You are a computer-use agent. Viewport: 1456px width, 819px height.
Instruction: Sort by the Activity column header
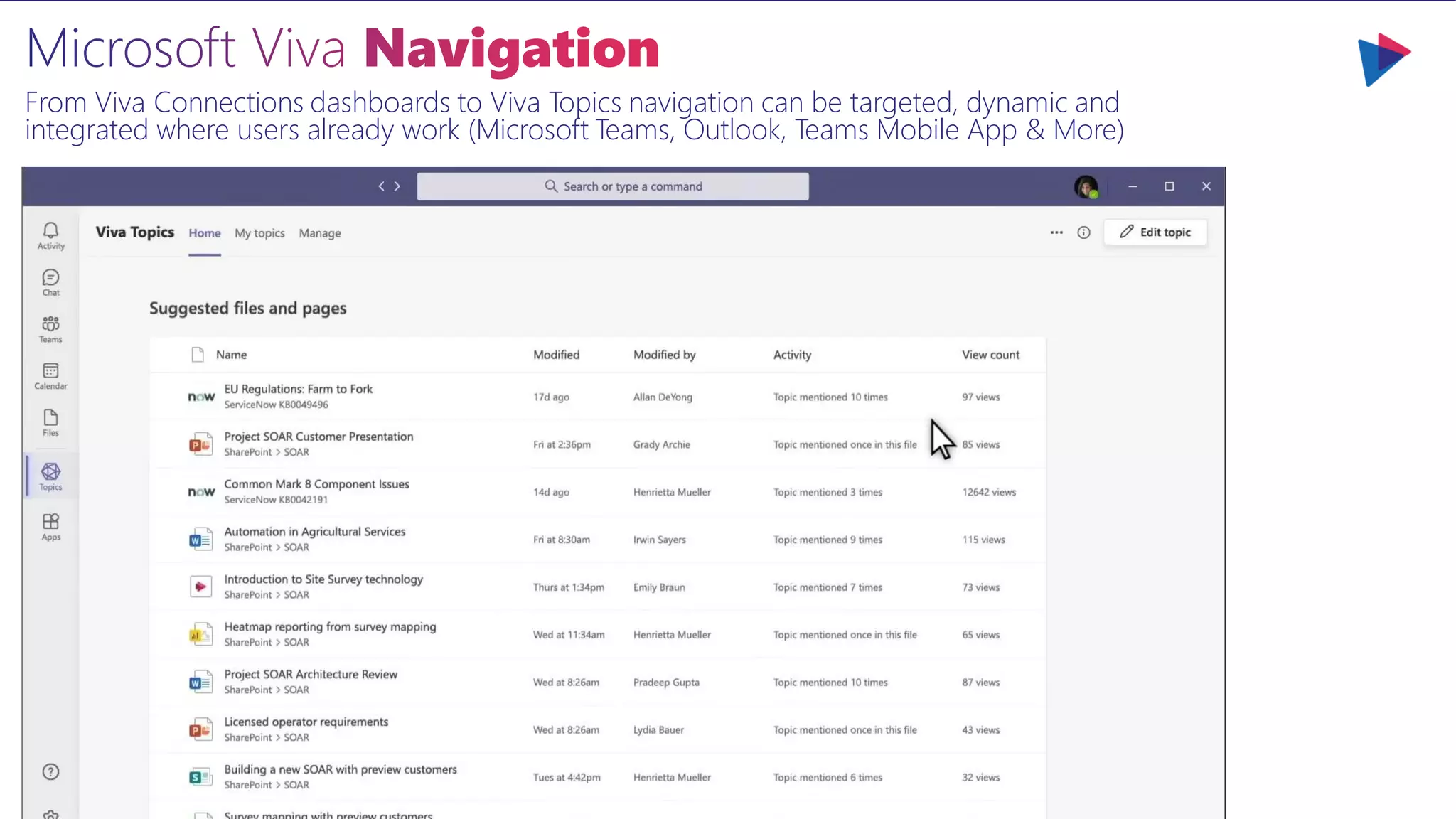click(792, 355)
